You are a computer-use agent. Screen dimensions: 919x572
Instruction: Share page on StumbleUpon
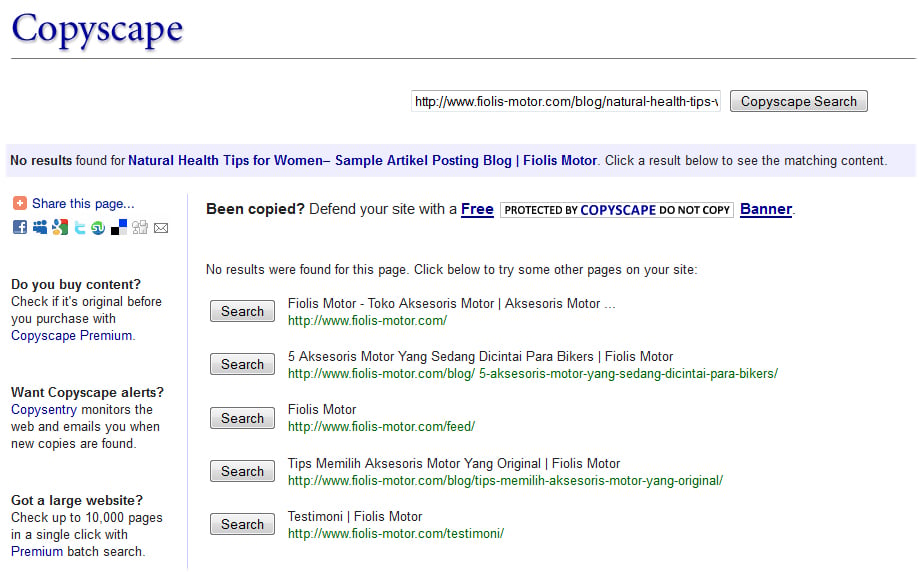pyautogui.click(x=98, y=227)
